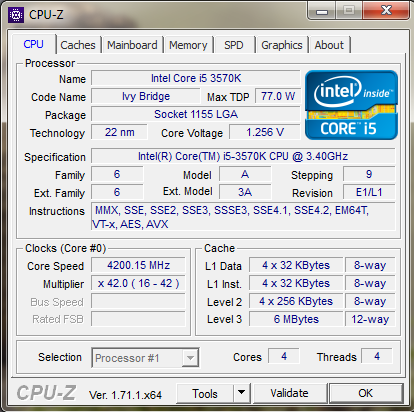Screen dimensions: 414x412
Task: Click the L1 Data size 4 x 32 KBytes
Action: point(296,265)
